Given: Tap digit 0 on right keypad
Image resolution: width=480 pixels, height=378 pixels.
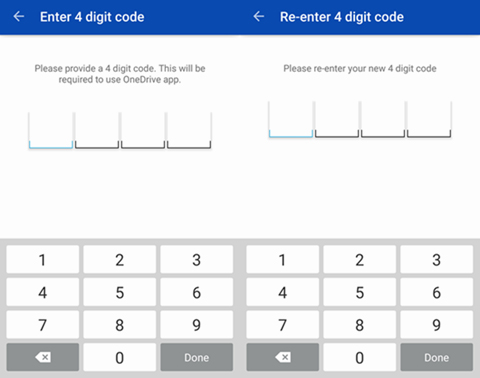Looking at the screenshot, I should point(360,357).
